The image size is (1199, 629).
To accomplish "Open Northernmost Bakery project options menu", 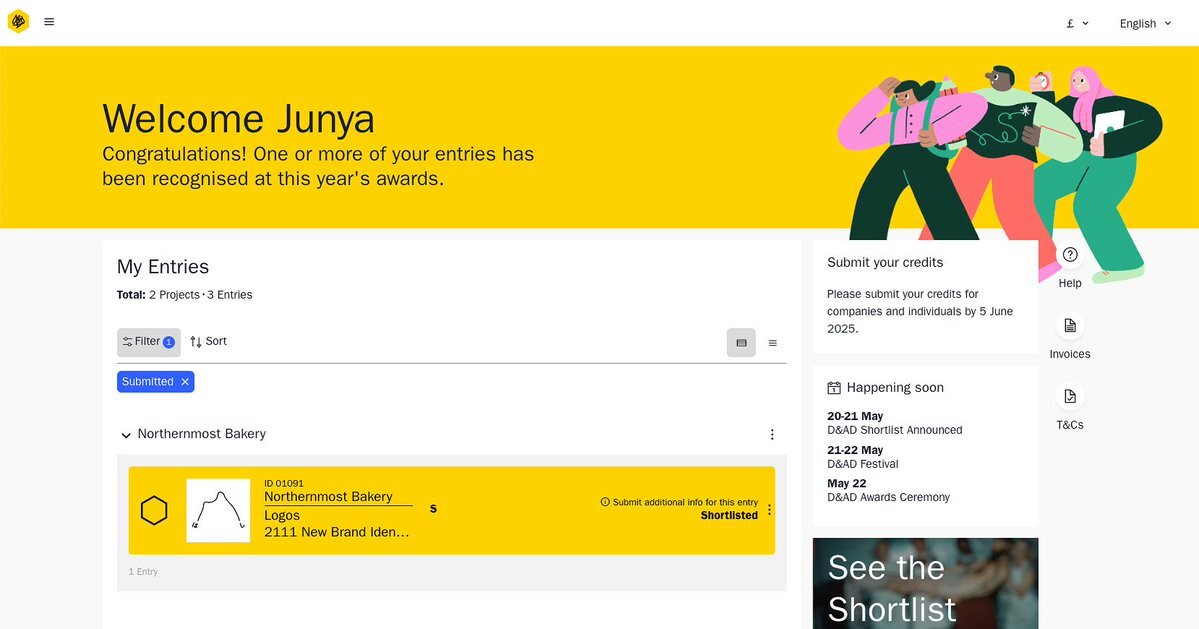I will pyautogui.click(x=772, y=435).
